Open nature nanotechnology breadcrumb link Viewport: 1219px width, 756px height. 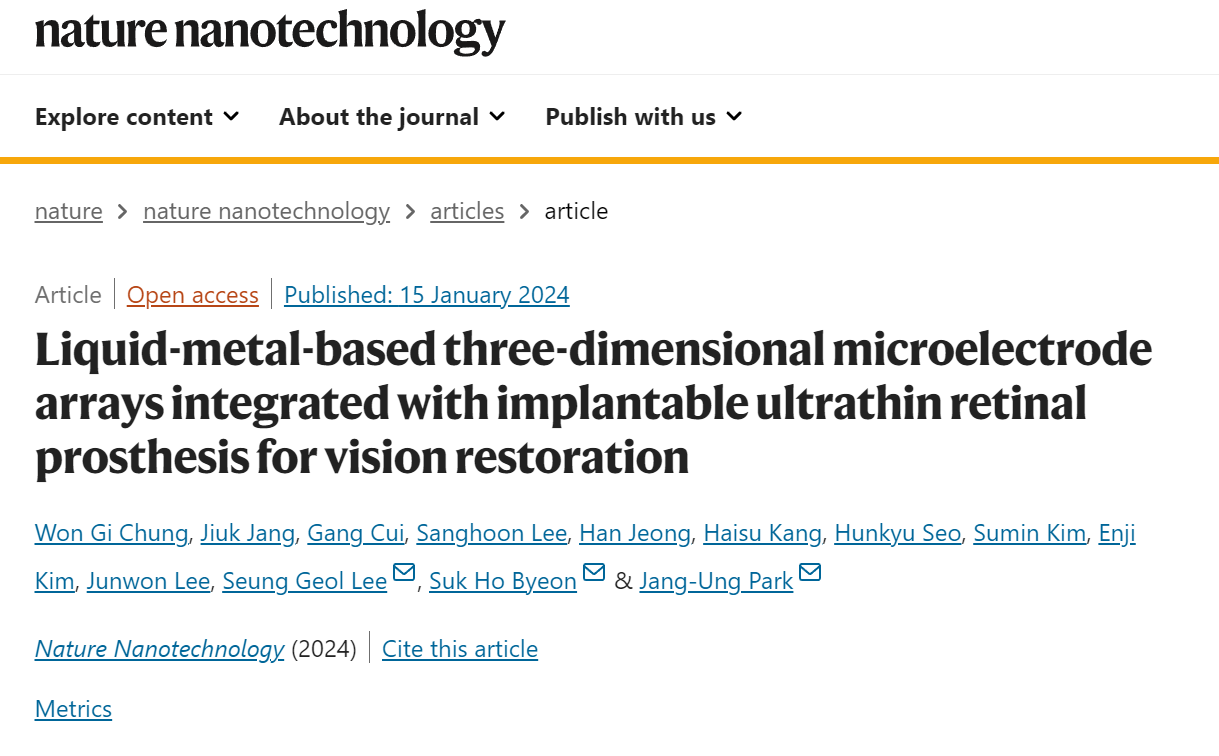click(266, 211)
